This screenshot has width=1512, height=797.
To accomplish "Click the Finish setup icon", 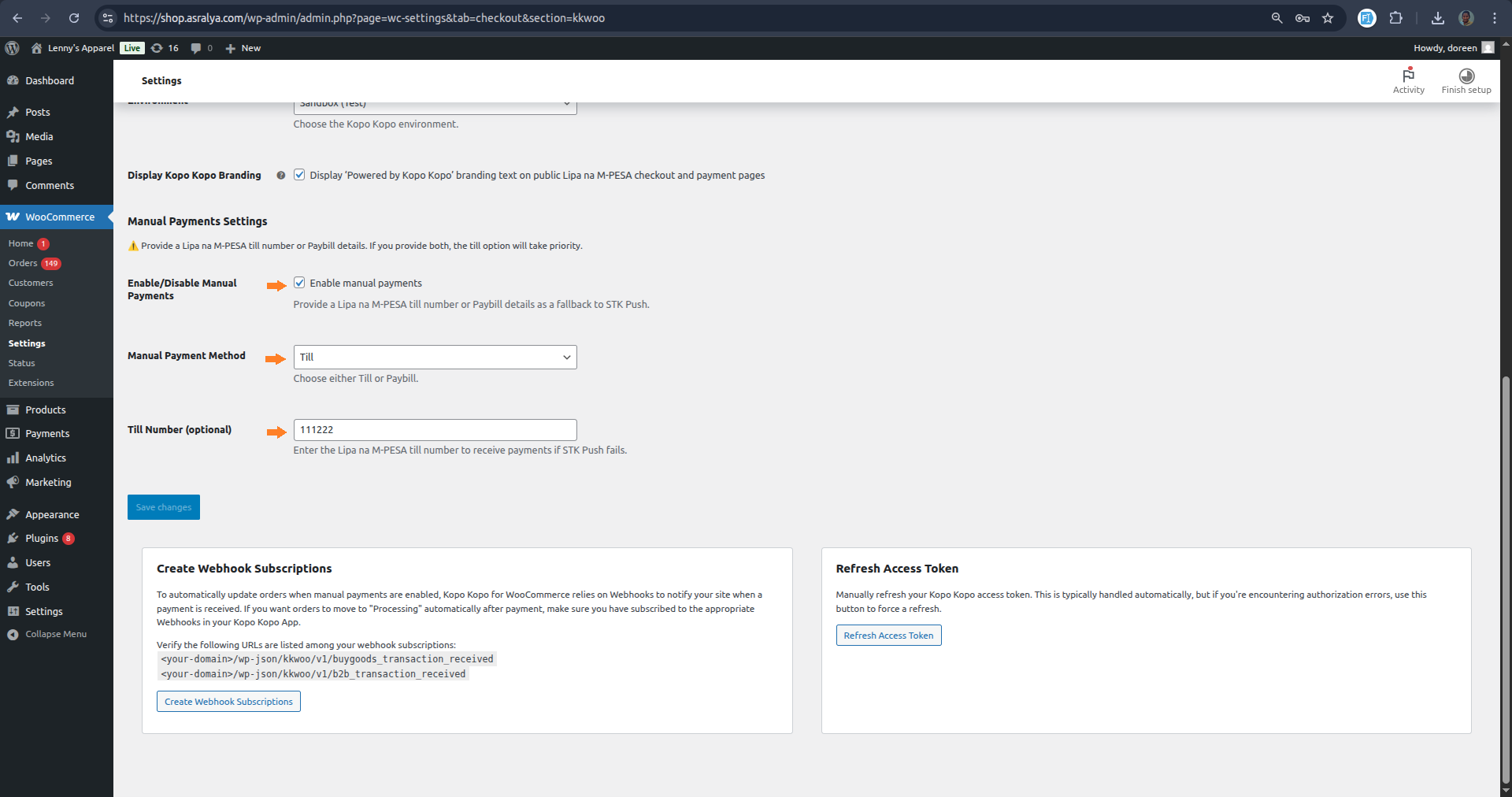I will click(x=1466, y=76).
